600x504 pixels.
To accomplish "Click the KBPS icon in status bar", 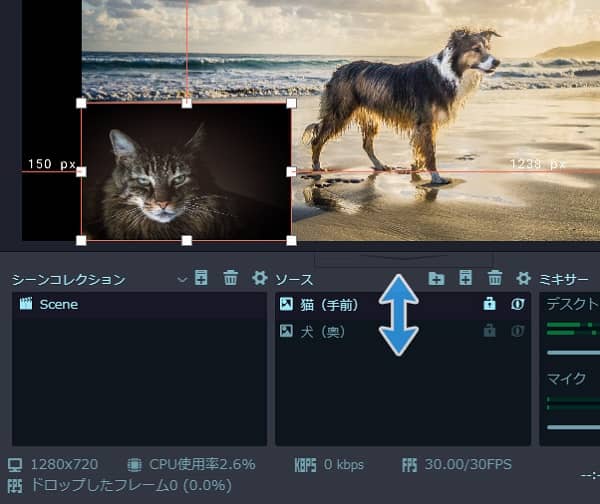I will [x=305, y=465].
